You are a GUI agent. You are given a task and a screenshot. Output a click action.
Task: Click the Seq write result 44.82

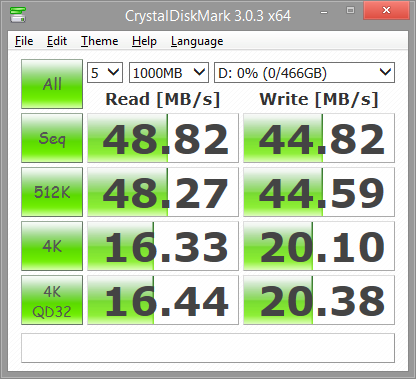pos(319,138)
